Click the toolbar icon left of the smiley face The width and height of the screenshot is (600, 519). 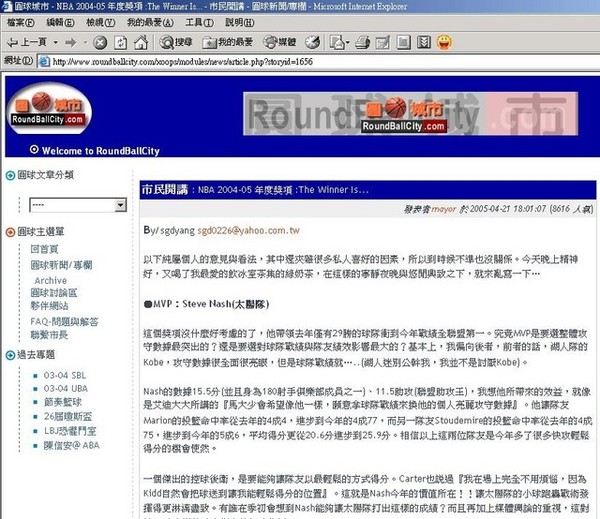coord(424,42)
